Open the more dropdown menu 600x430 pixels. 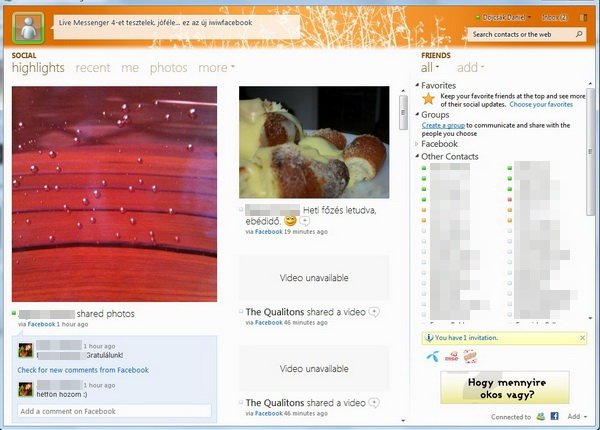click(216, 68)
